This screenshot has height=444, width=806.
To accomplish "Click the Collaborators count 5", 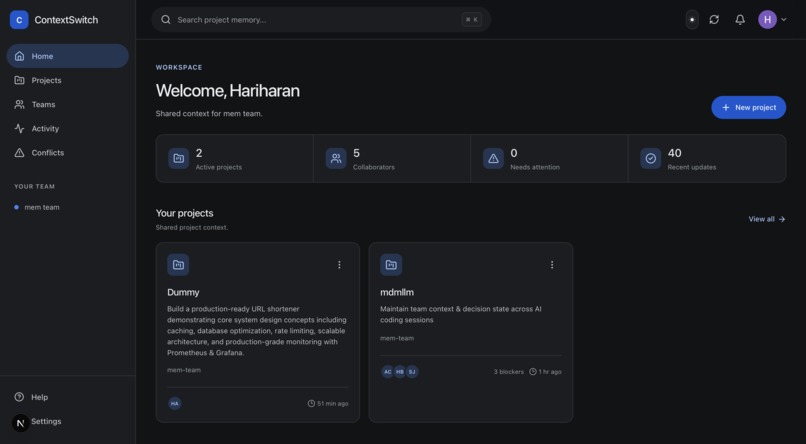I will click(356, 153).
